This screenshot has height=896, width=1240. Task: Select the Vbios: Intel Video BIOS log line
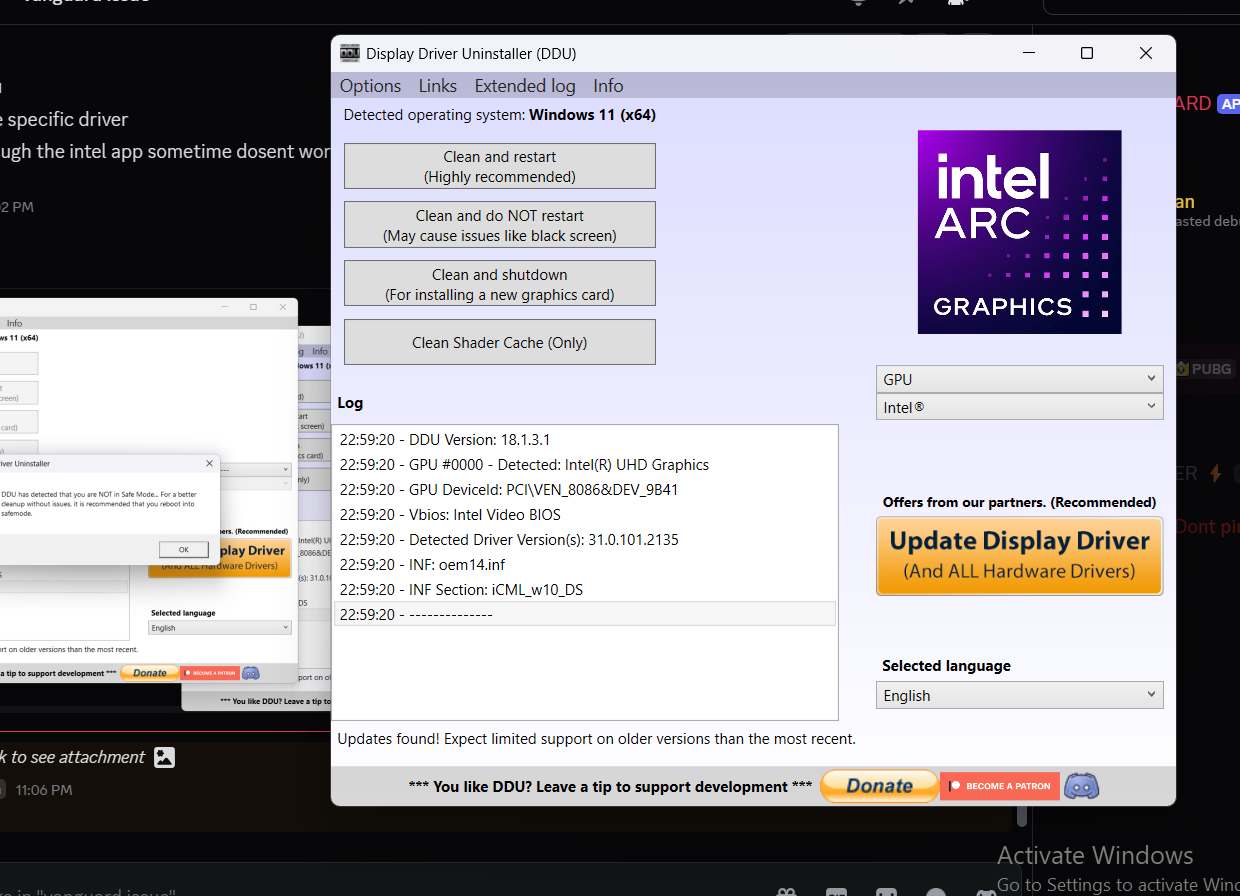[585, 514]
